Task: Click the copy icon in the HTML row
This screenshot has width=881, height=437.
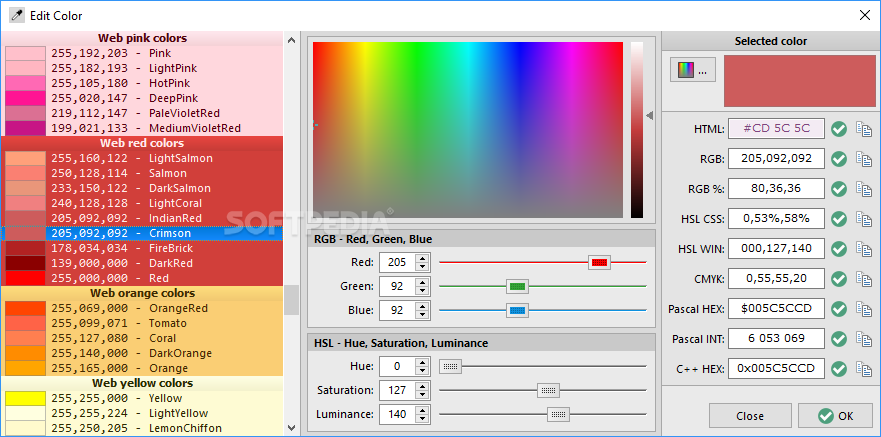Action: click(x=863, y=129)
